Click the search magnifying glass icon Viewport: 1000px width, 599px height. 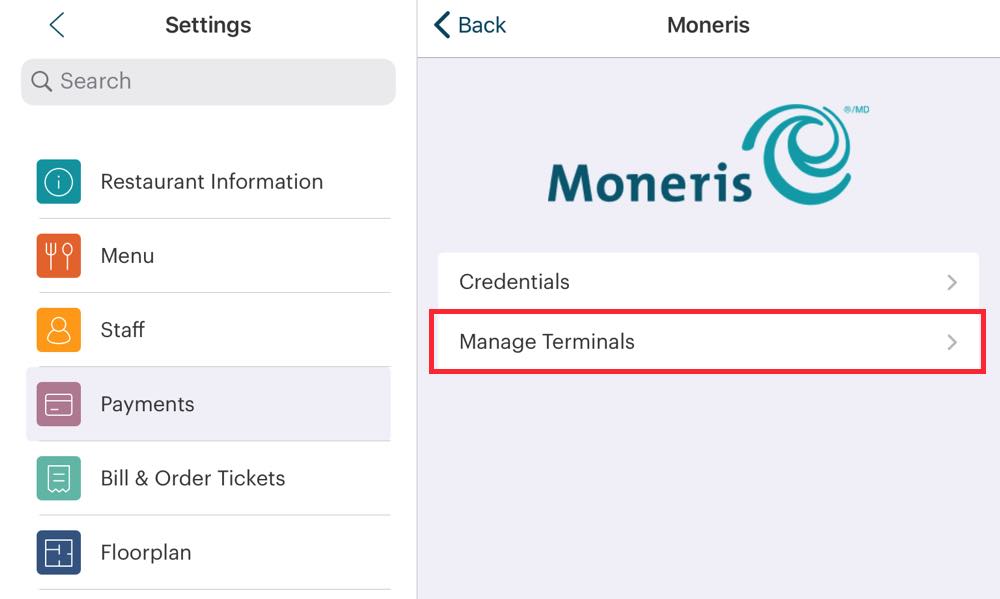40,81
